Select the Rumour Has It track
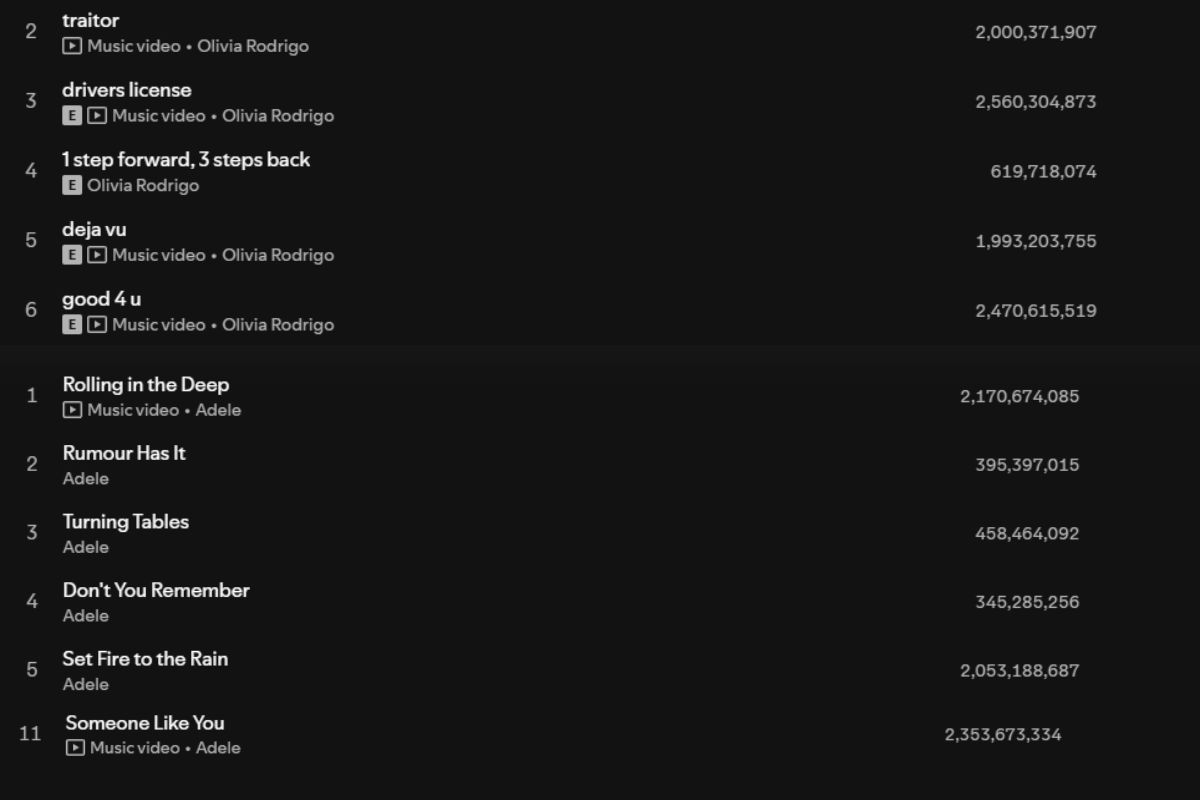Image resolution: width=1200 pixels, height=800 pixels. click(124, 453)
